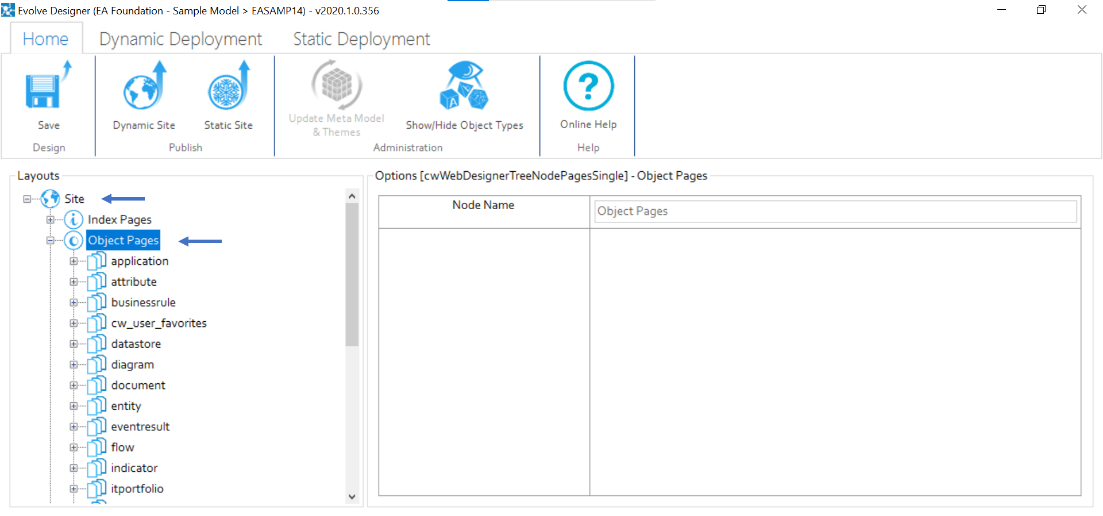Open Online Help question mark icon
Viewport: 1103px width, 516px height.
click(588, 88)
